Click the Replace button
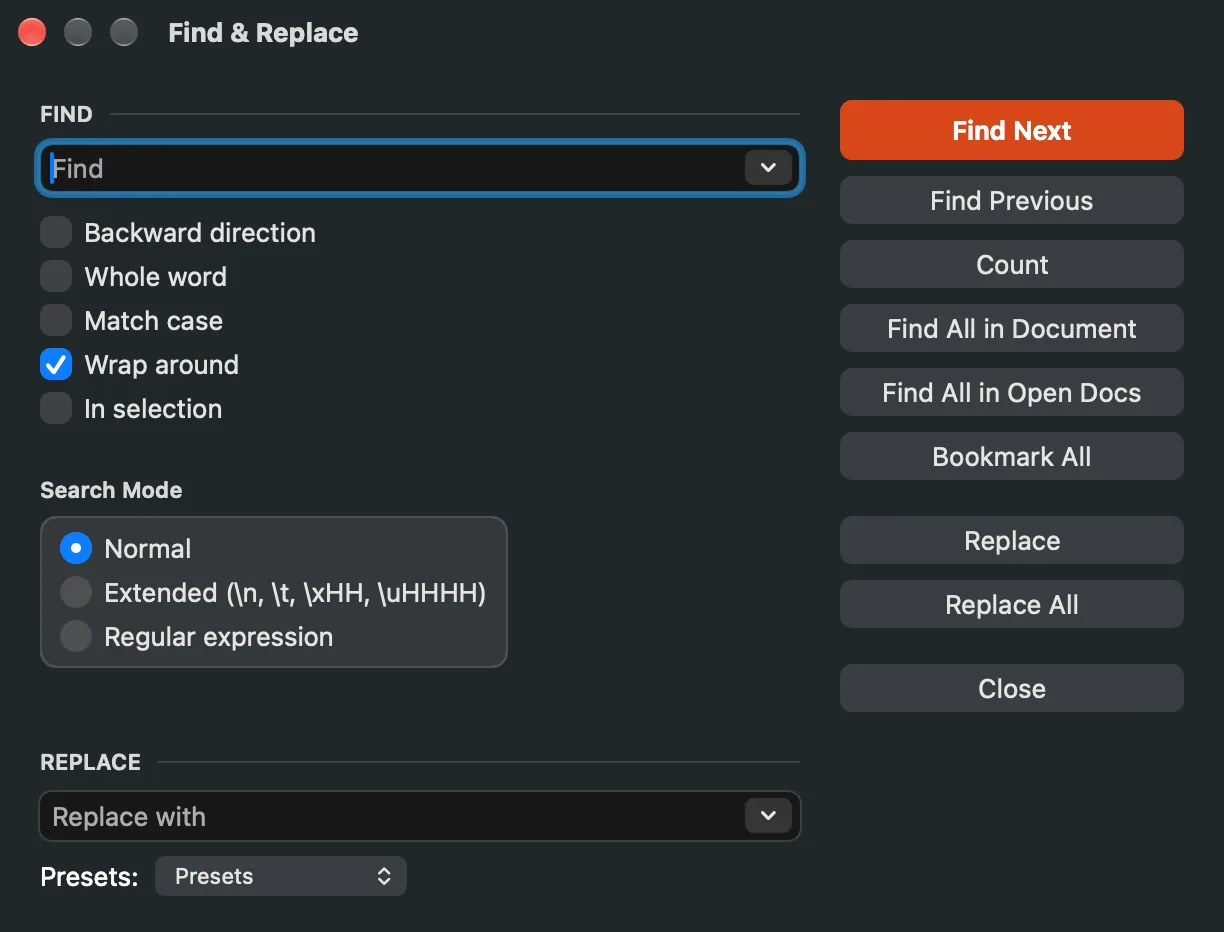The width and height of the screenshot is (1224, 932). [1012, 541]
